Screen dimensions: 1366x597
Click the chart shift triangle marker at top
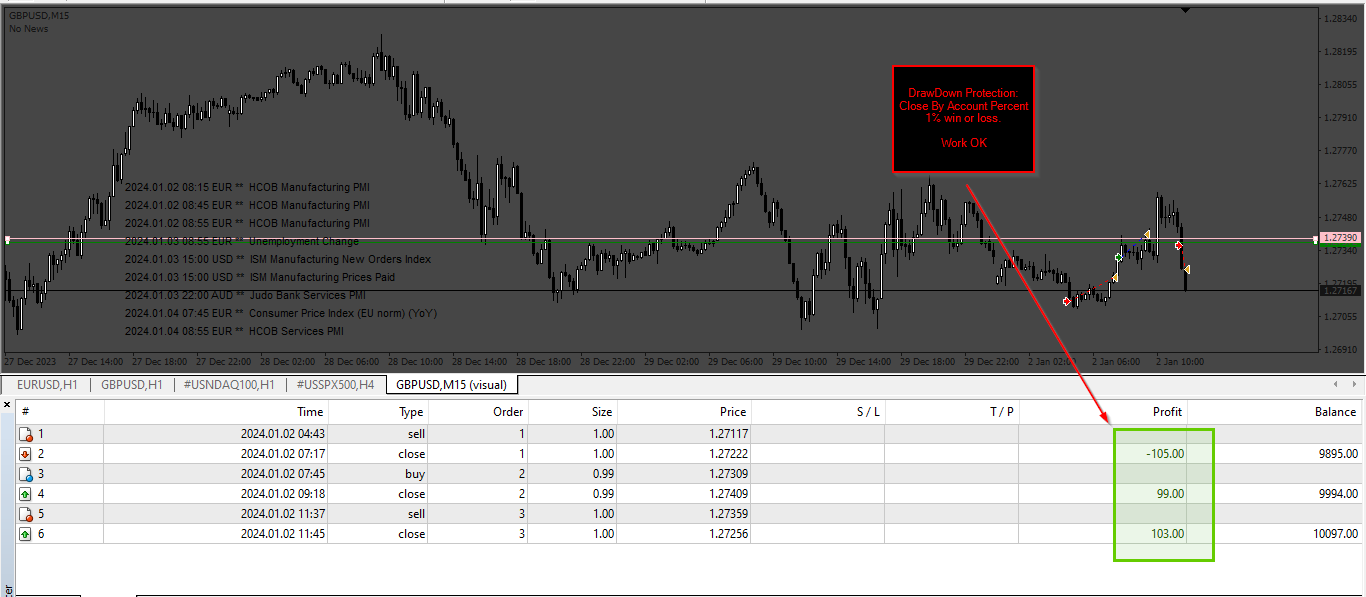(x=1185, y=10)
